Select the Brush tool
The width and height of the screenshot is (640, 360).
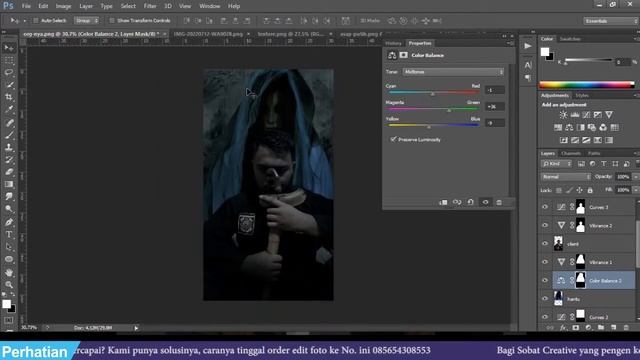9,135
